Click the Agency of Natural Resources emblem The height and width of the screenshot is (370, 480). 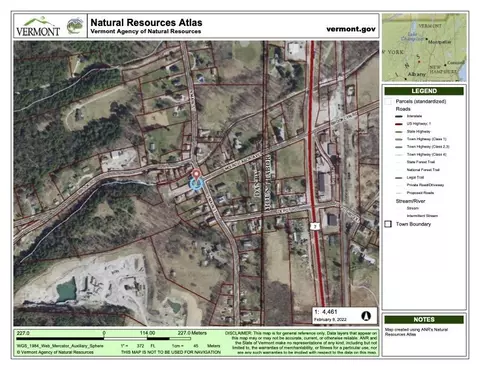tap(75, 26)
